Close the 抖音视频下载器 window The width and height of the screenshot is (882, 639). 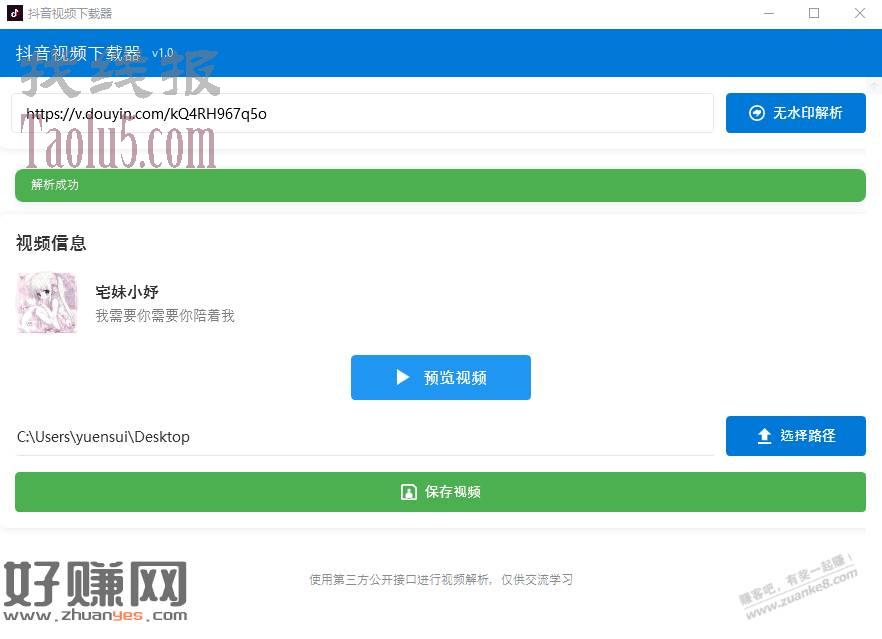(860, 13)
